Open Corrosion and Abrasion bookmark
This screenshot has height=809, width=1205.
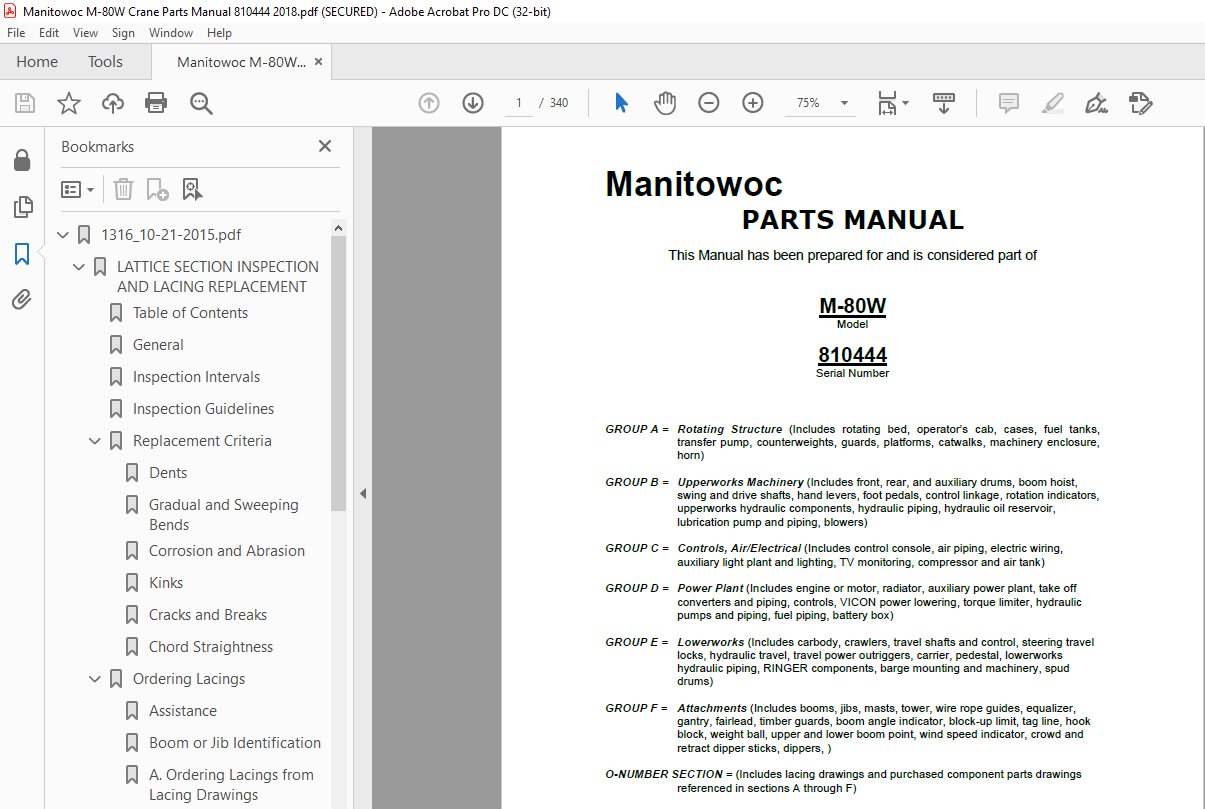(227, 551)
